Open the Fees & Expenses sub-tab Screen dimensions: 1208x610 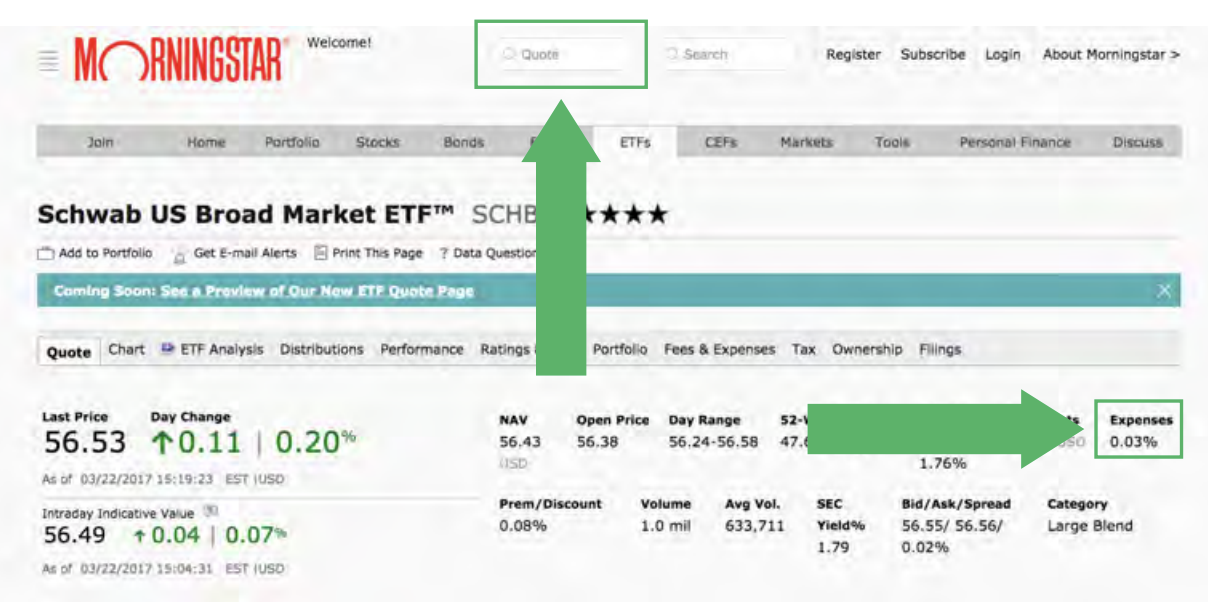pyautogui.click(x=720, y=350)
